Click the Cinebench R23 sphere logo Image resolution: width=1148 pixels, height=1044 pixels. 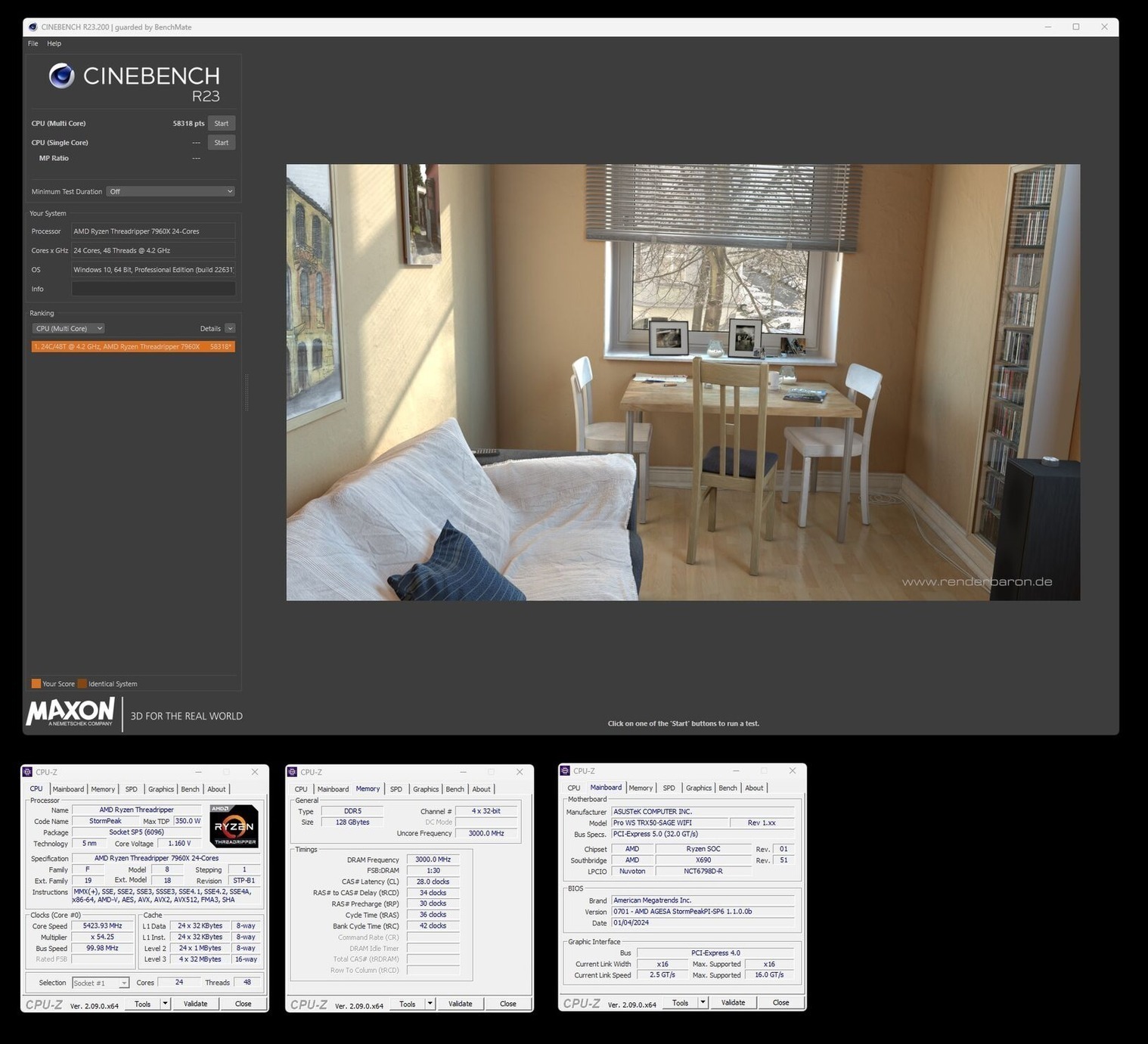pyautogui.click(x=61, y=76)
